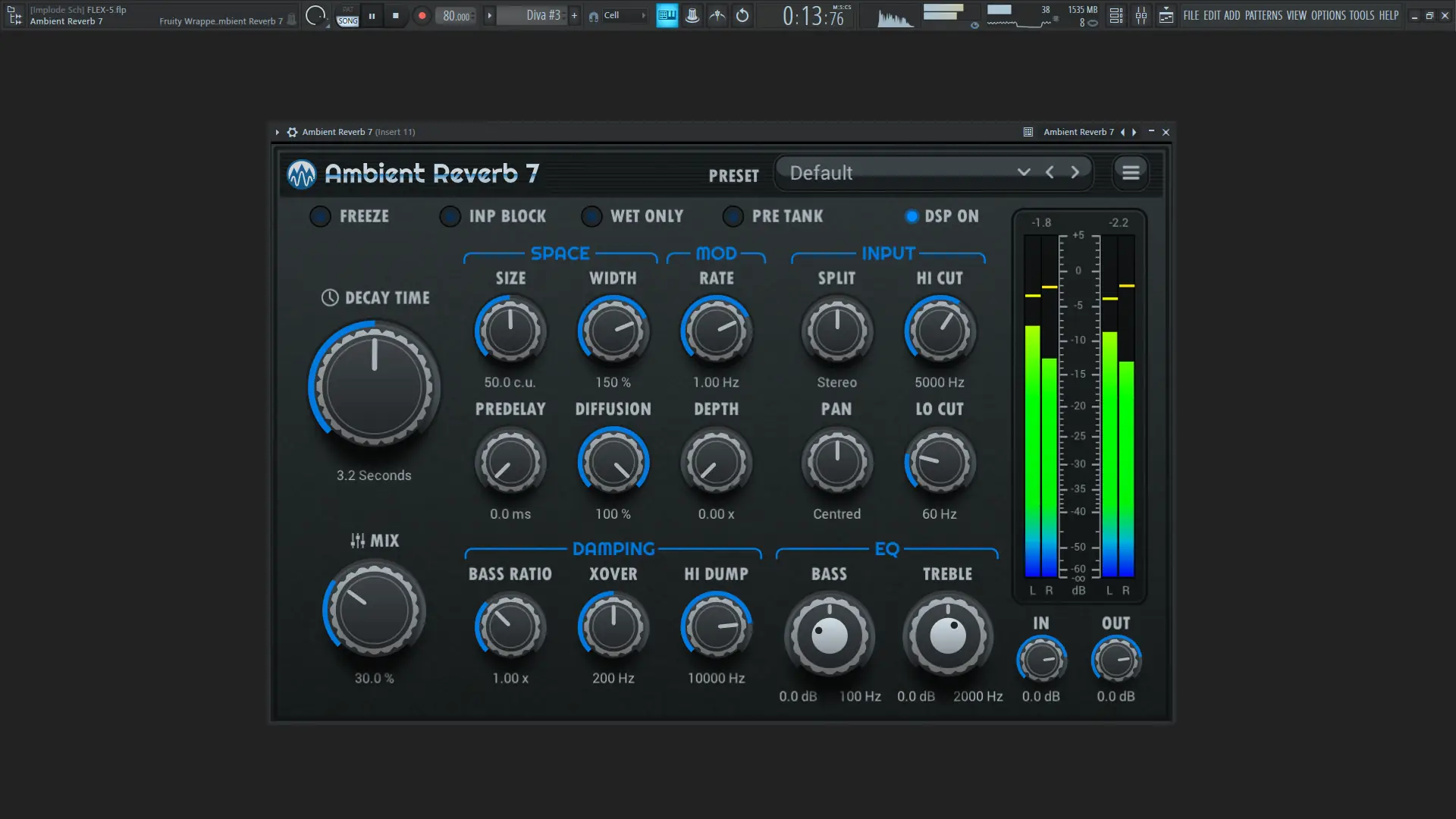1456x819 pixels.
Task: Open the Mixer panel icon
Action: pos(1141,15)
